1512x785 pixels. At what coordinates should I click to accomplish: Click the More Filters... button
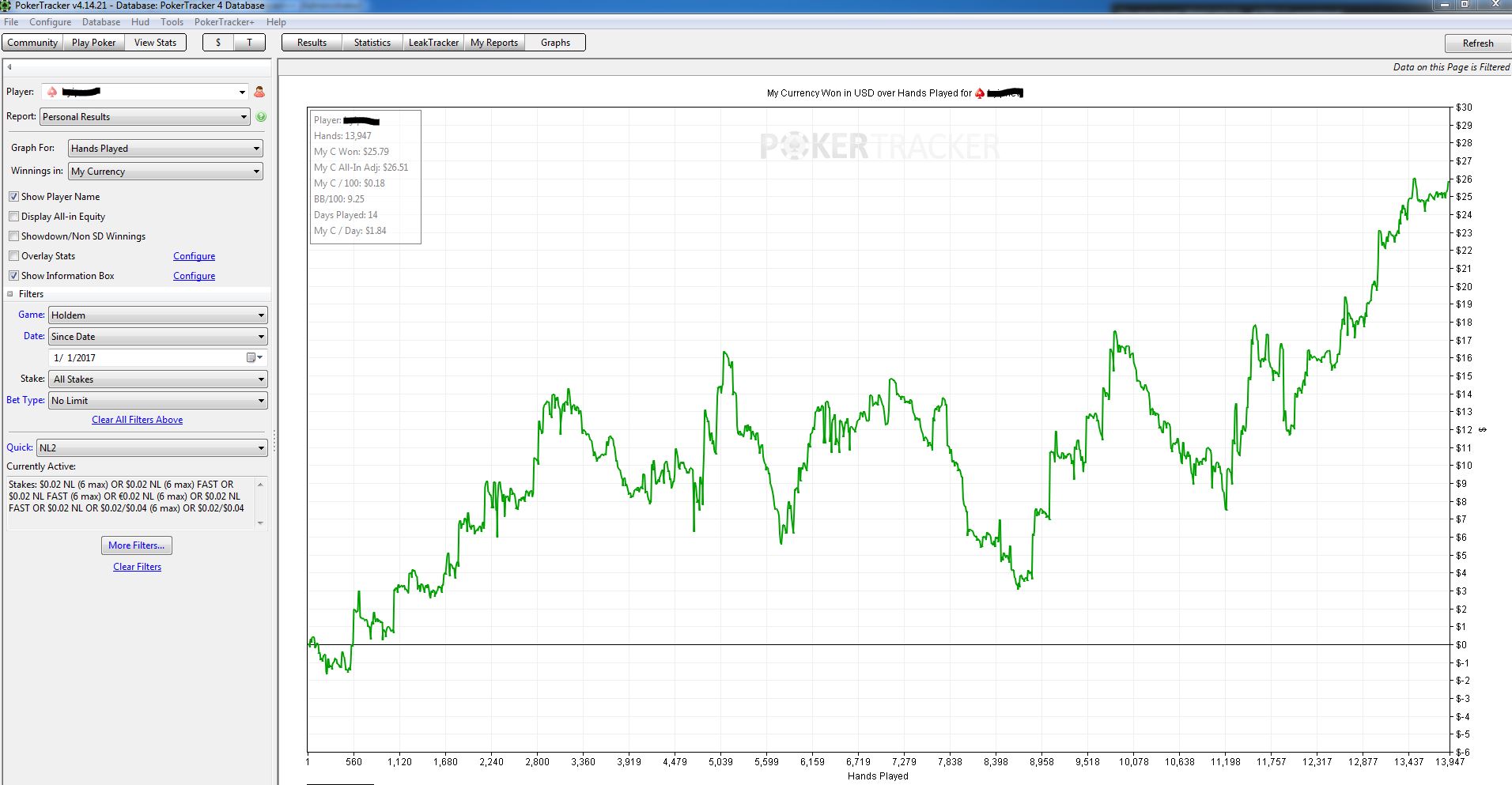pyautogui.click(x=137, y=545)
